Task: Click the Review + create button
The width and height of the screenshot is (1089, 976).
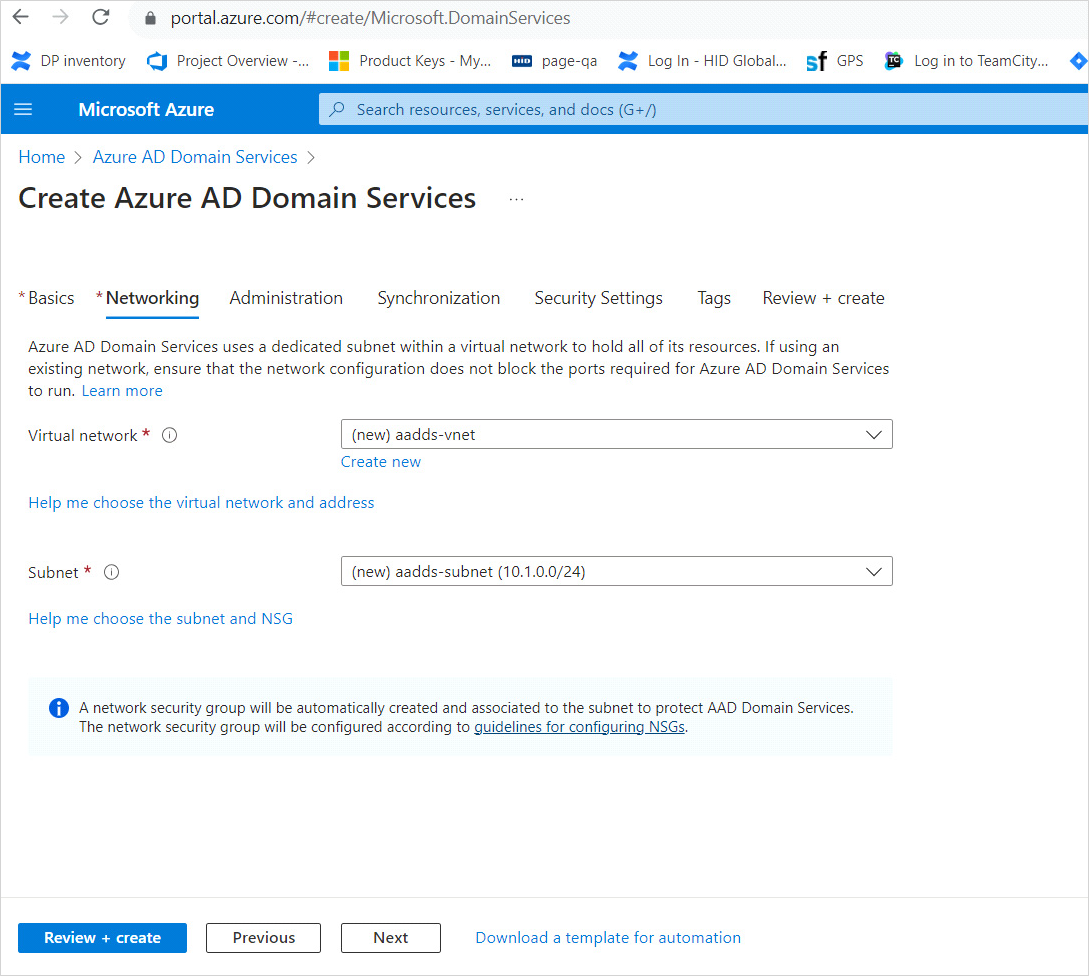Action: pos(102,938)
